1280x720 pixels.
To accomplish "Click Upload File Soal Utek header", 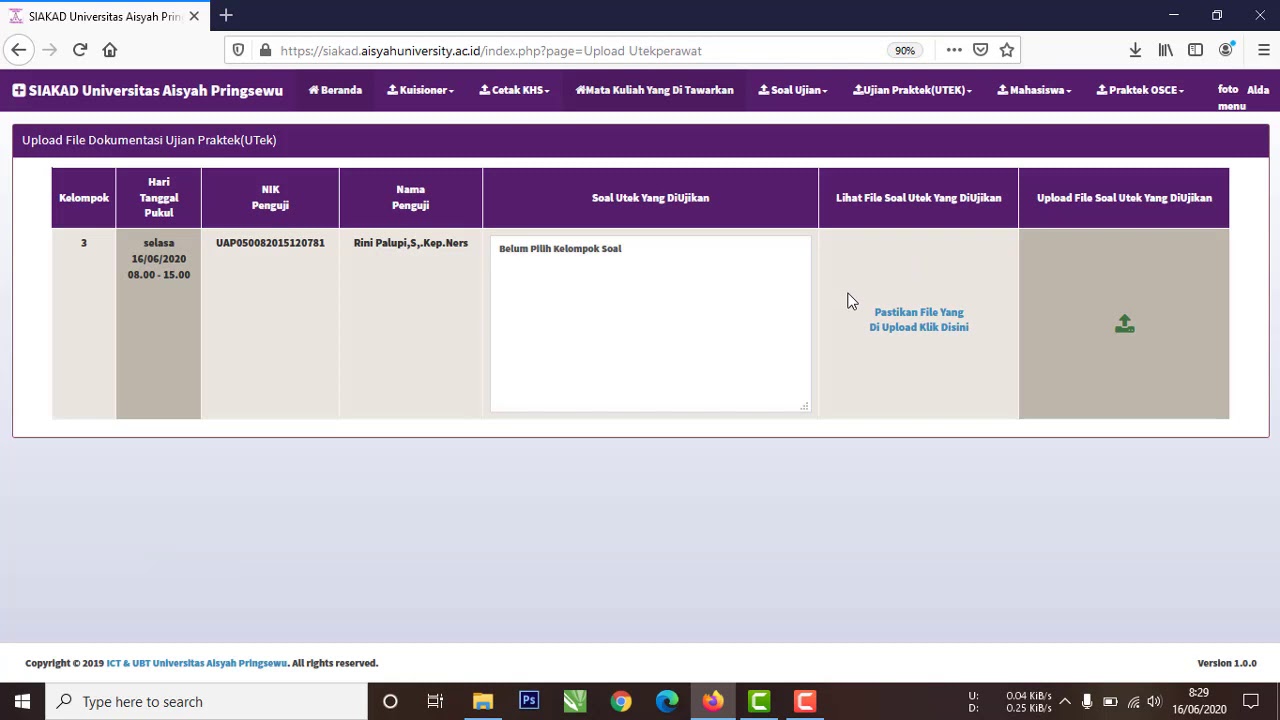I will coord(1124,198).
